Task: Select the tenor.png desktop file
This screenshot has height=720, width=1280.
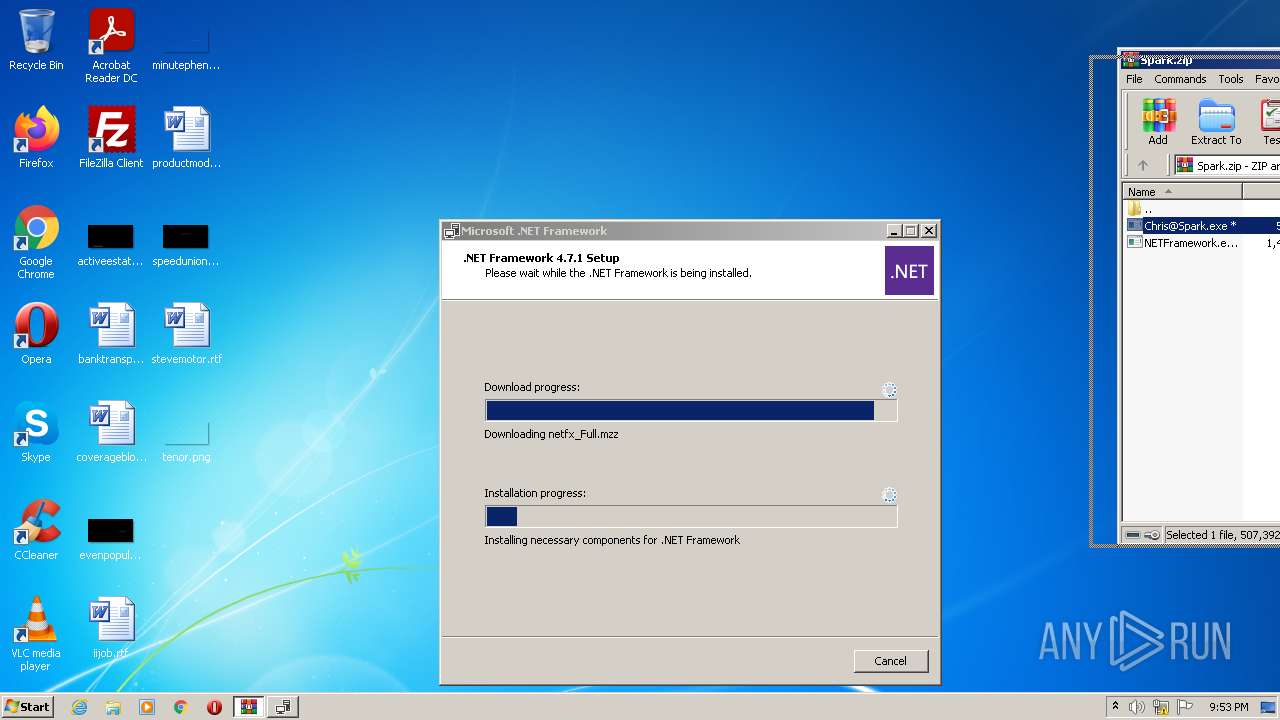Action: (x=186, y=441)
